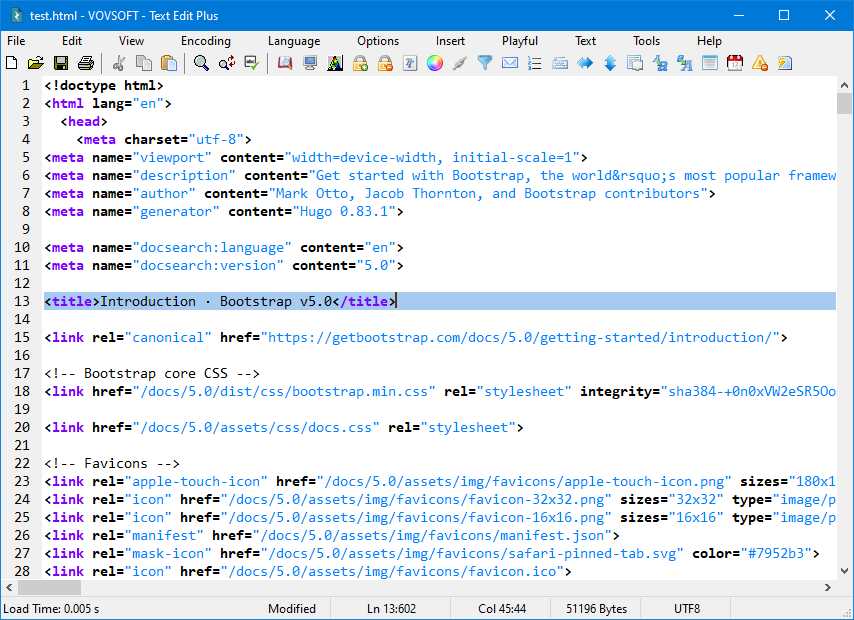Open the color wheel picker

(x=435, y=63)
